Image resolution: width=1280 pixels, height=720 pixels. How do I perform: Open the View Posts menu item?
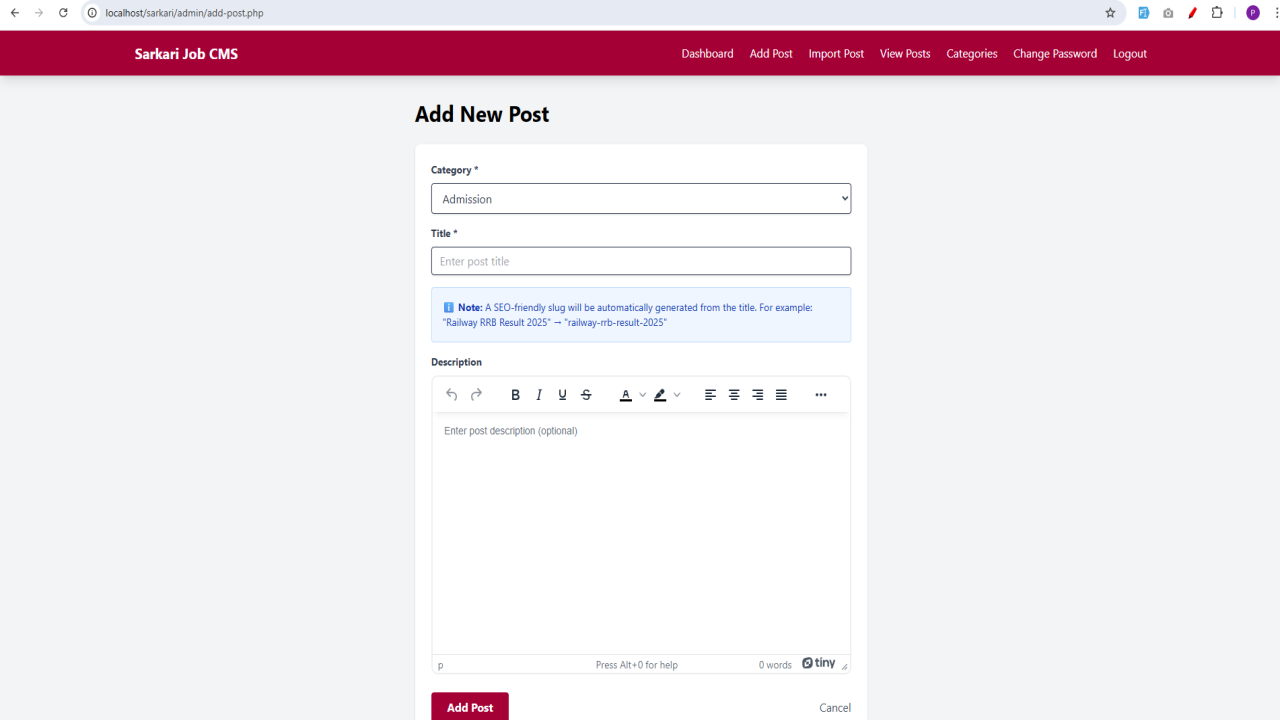pyautogui.click(x=905, y=54)
